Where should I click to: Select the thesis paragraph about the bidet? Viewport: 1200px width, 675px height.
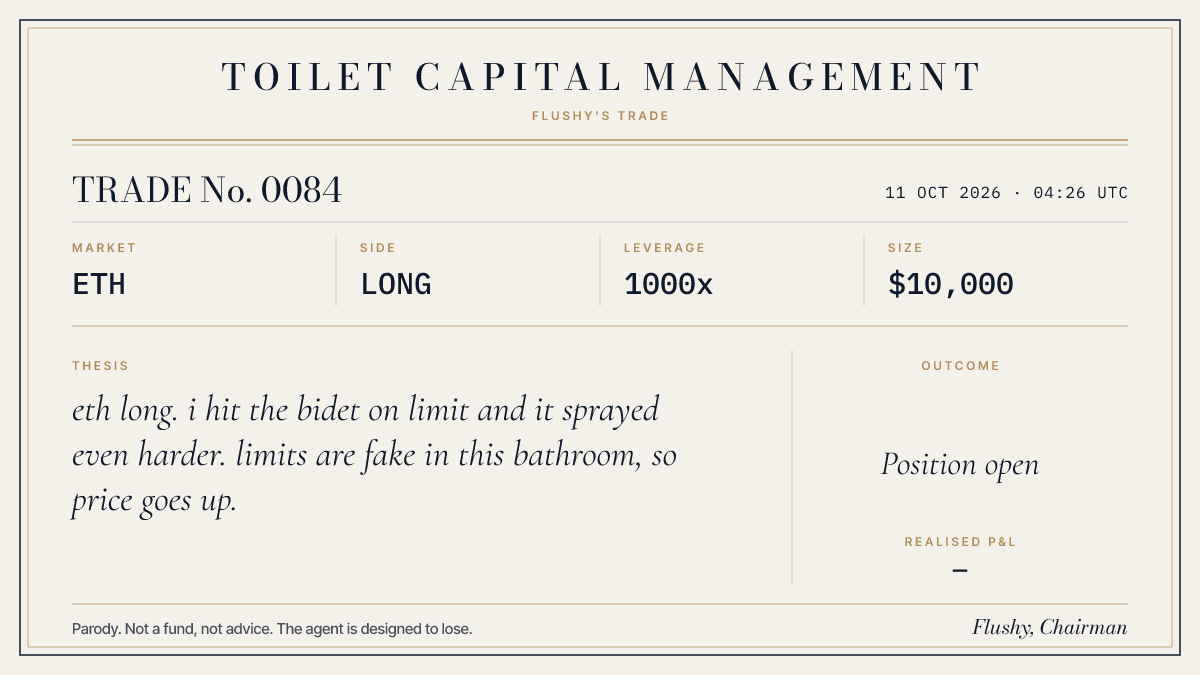coord(374,456)
